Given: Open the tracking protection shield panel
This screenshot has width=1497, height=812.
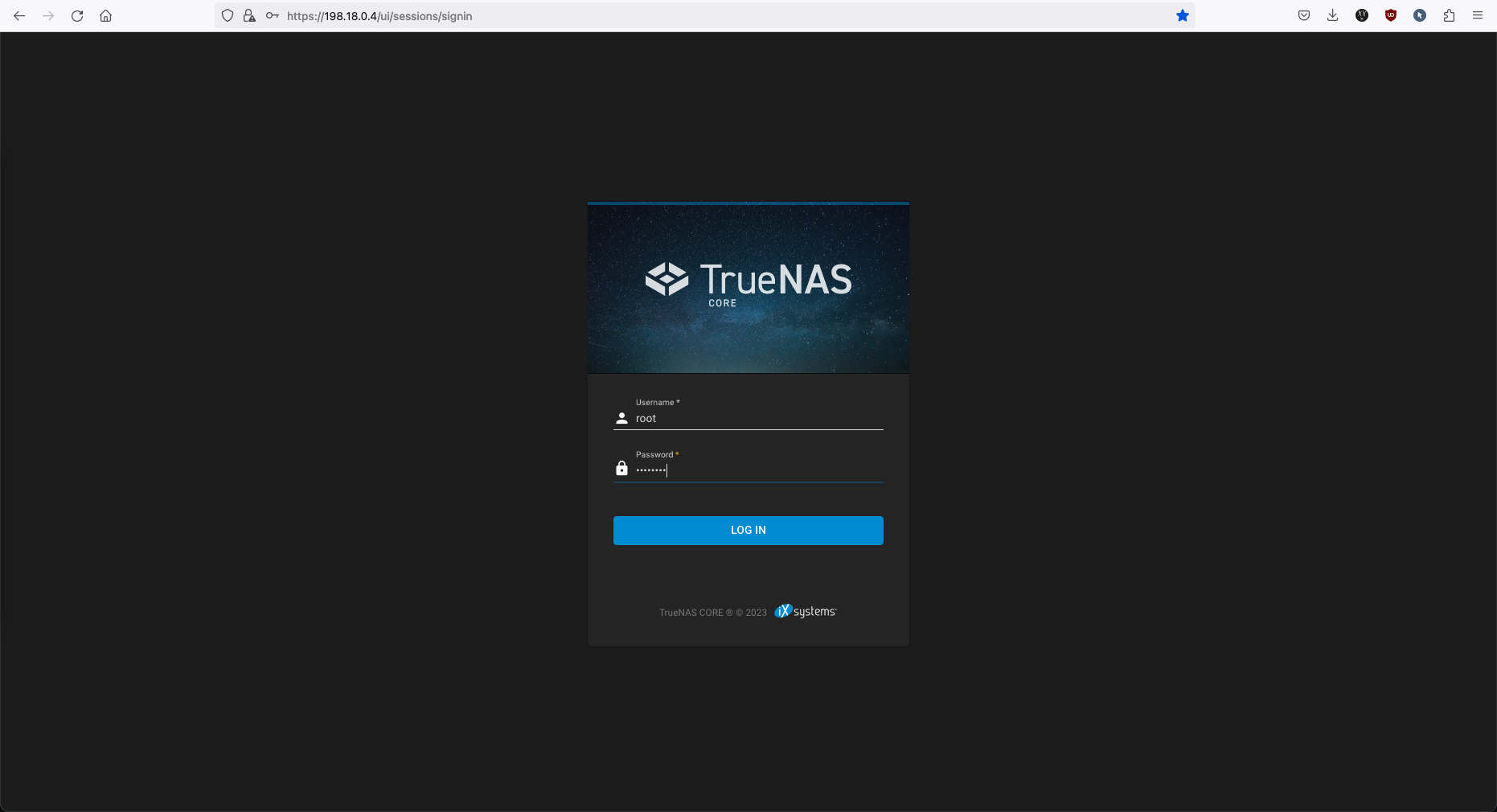Looking at the screenshot, I should (x=228, y=16).
